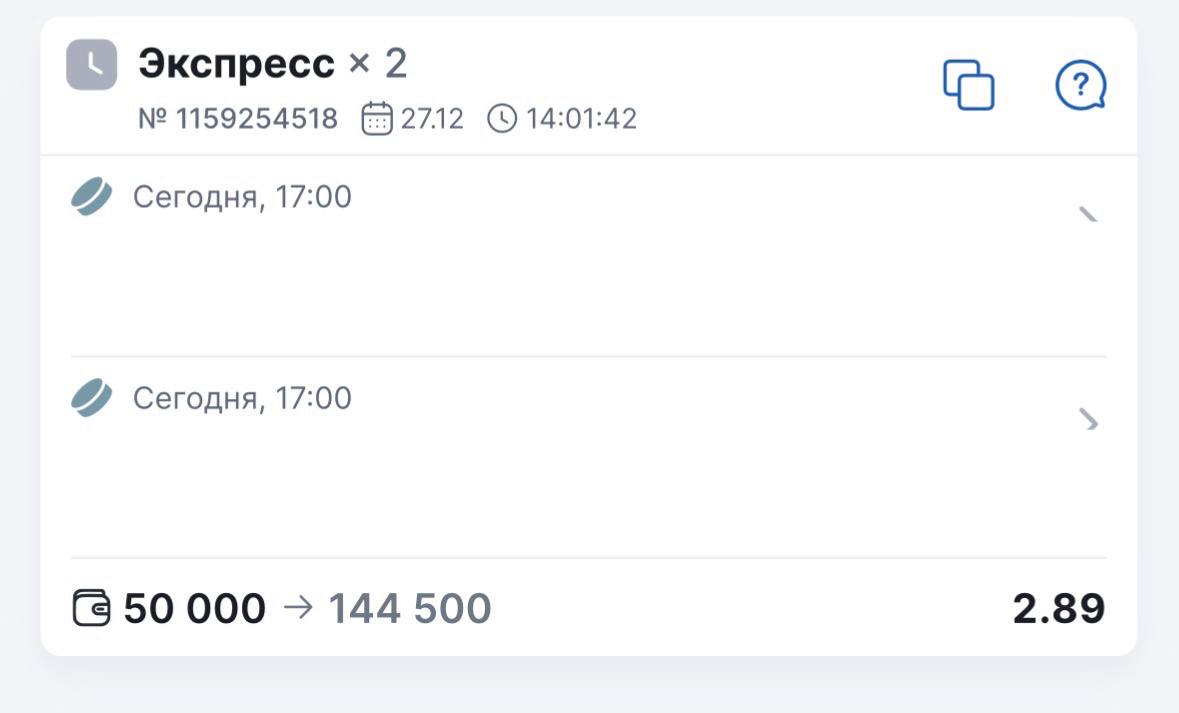Click the pending bet clock status icon
Screen dimensions: 1179x713
91,65
